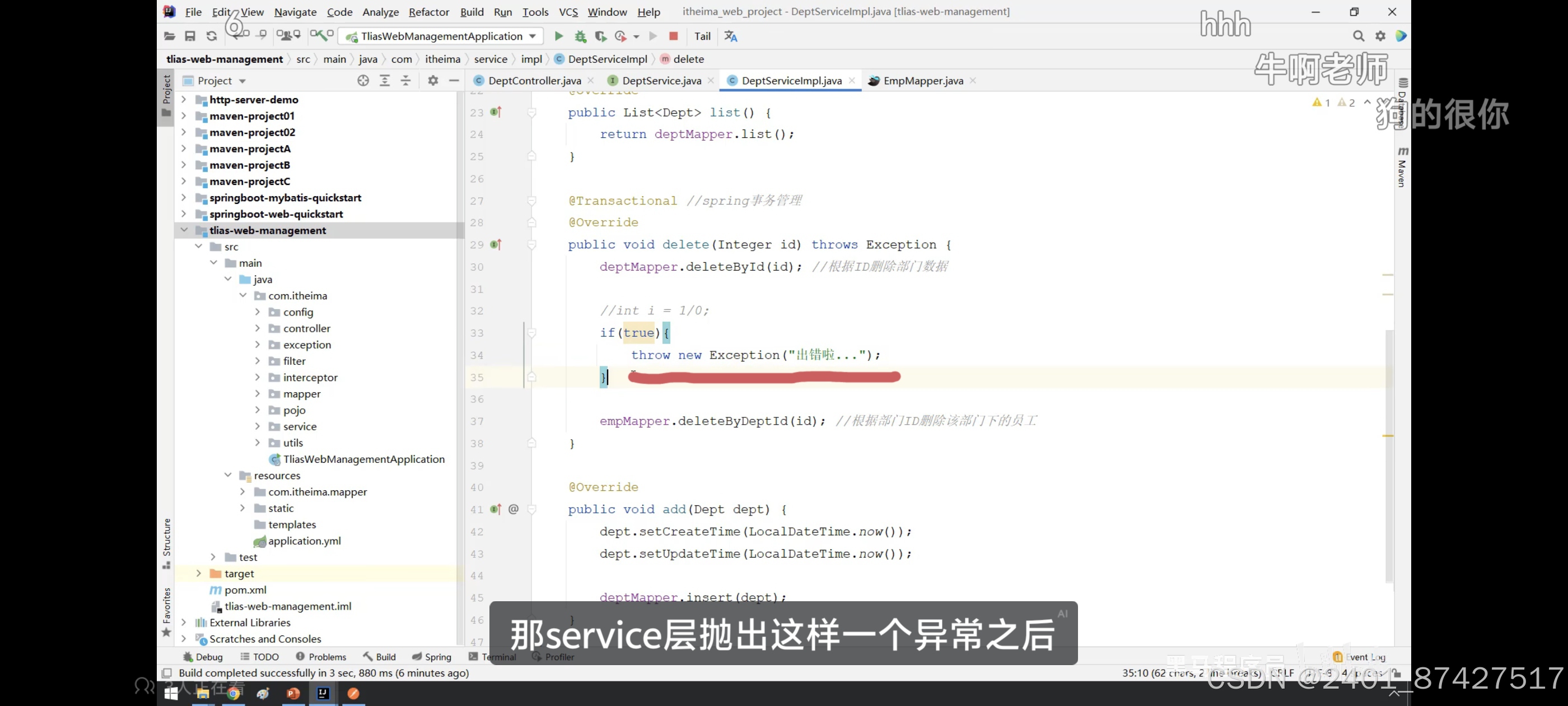The image size is (1568, 706).
Task: Toggle fold marker at line 33
Action: point(531,333)
